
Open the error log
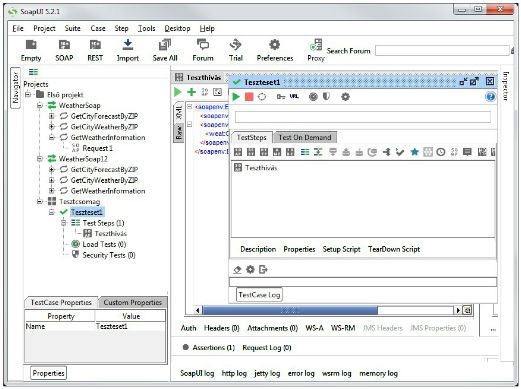click(x=301, y=373)
